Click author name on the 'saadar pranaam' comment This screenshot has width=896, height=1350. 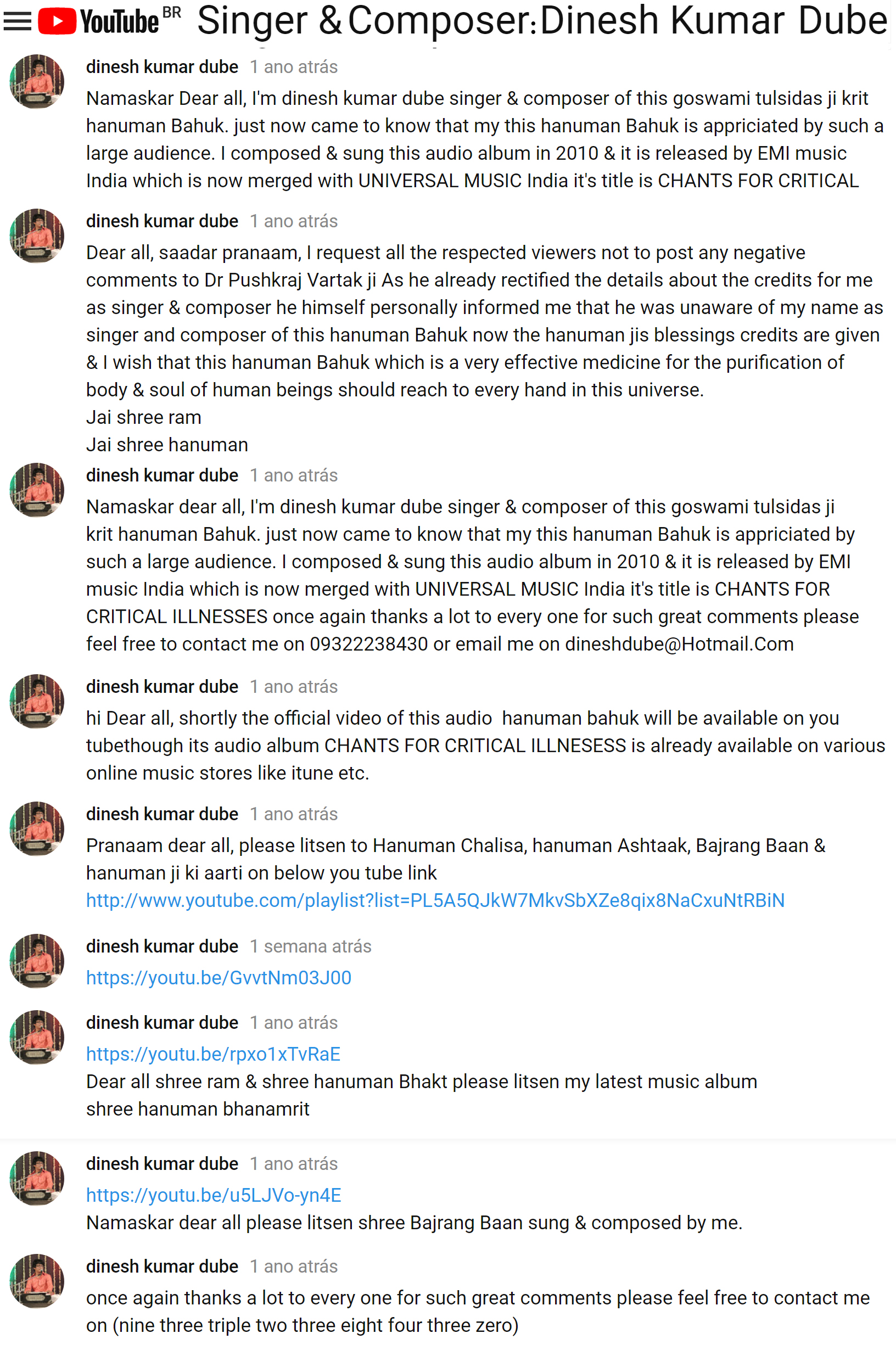162,221
